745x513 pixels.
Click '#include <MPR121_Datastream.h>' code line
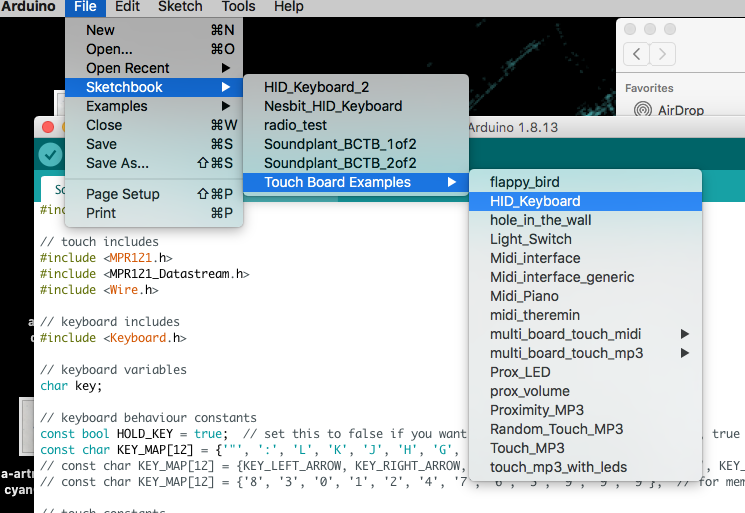144,274
